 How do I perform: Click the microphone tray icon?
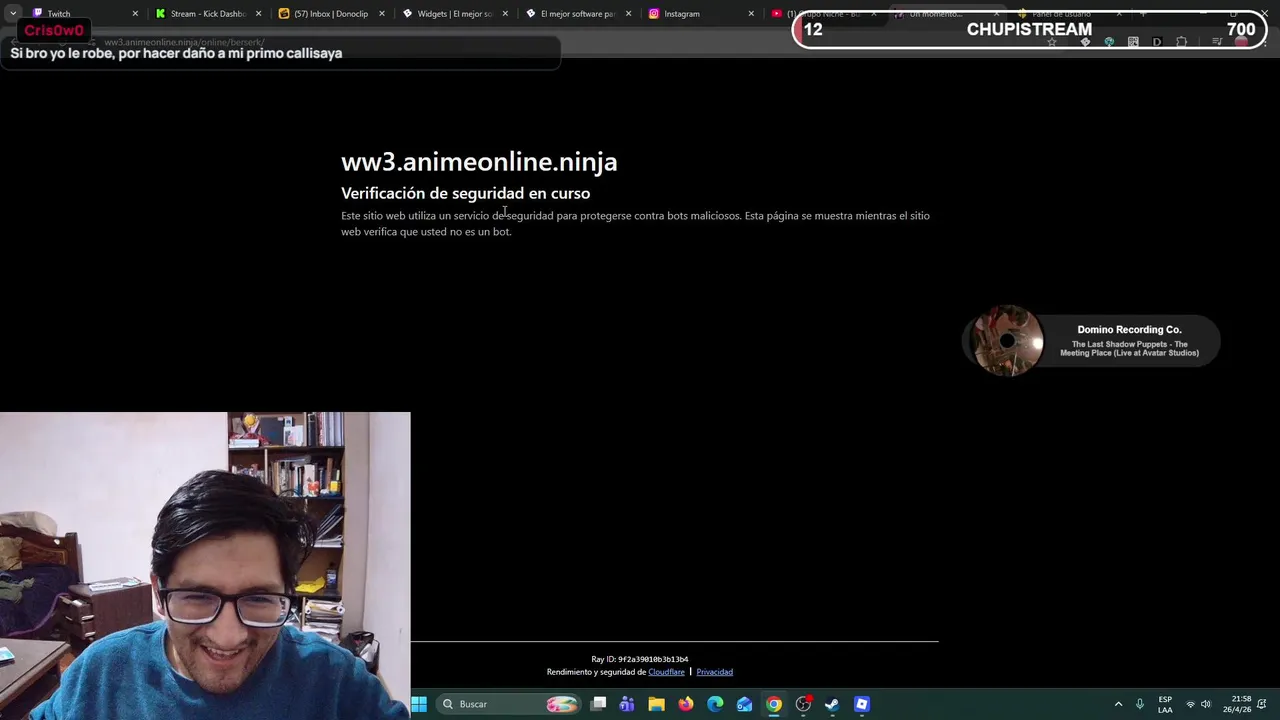1139,704
